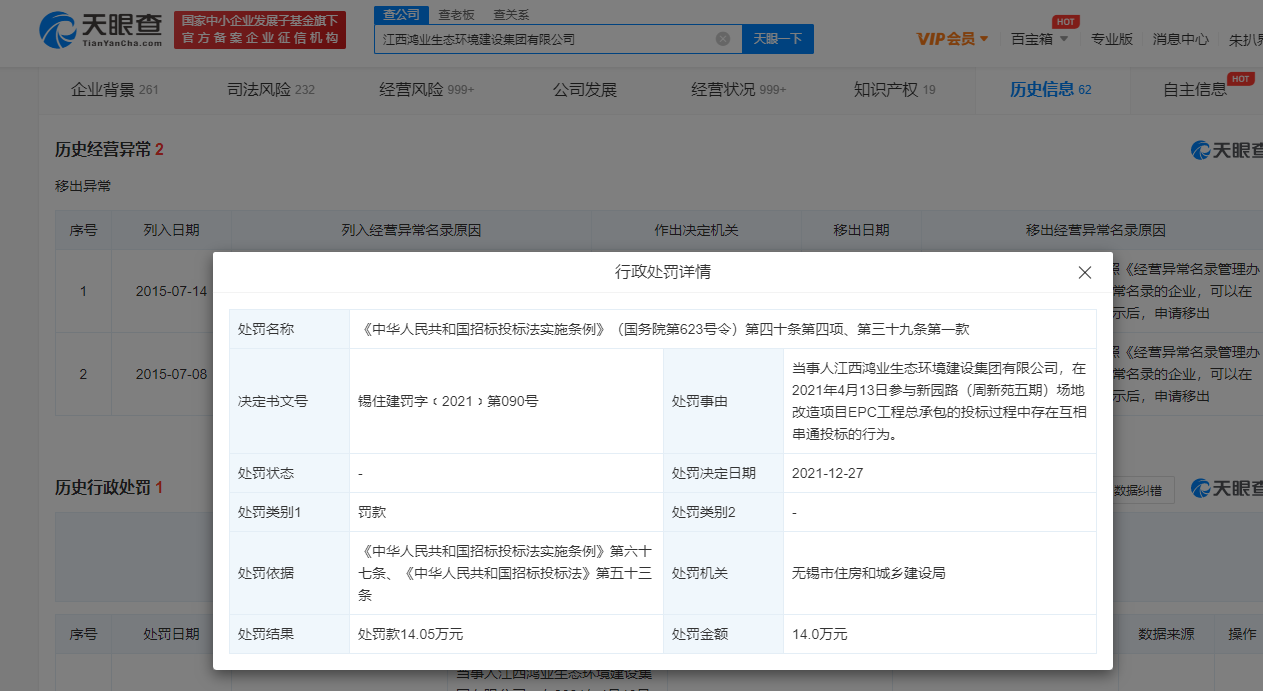Click the 移出异常 label
1263x691 pixels.
pos(83,186)
